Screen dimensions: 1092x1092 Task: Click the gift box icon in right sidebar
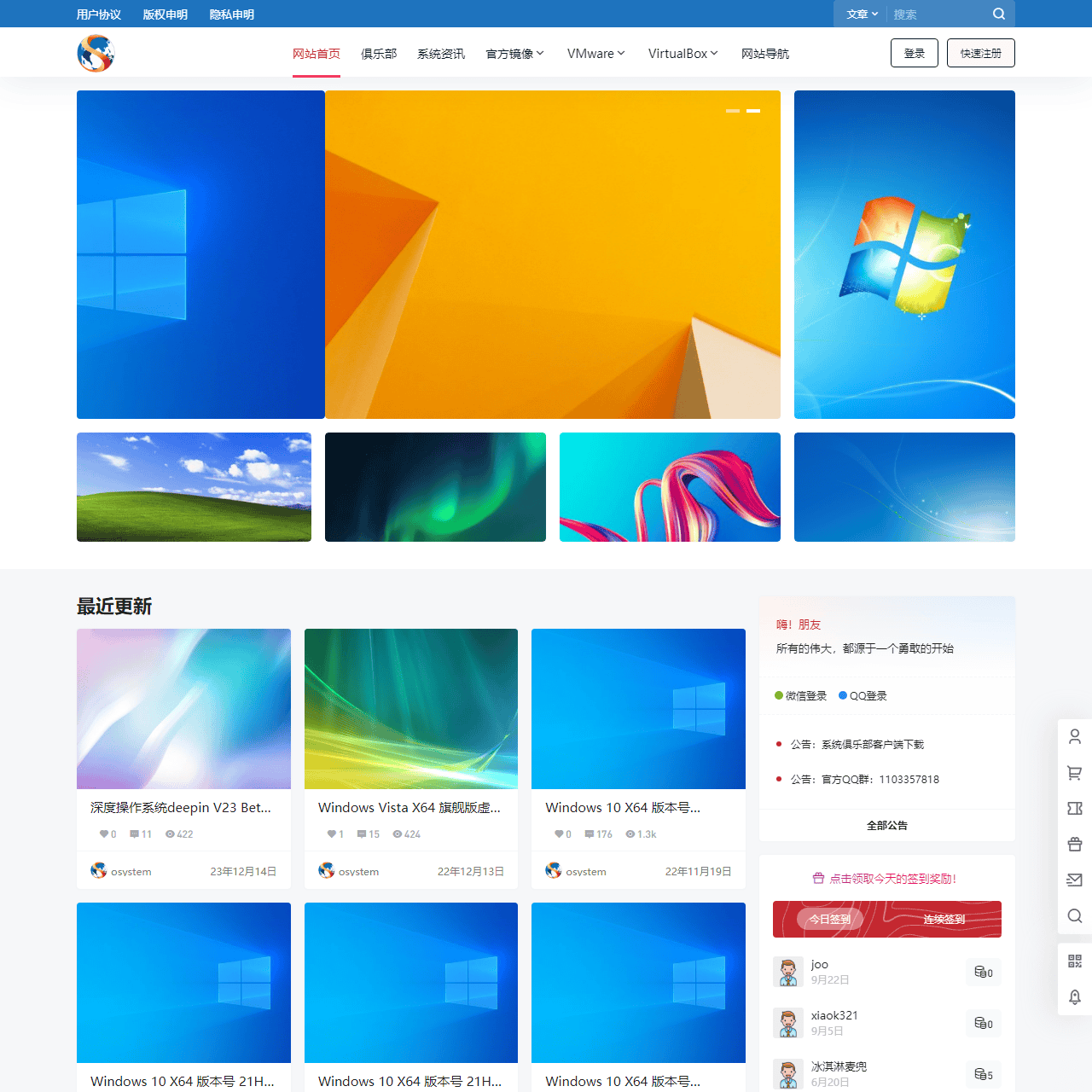1075,844
